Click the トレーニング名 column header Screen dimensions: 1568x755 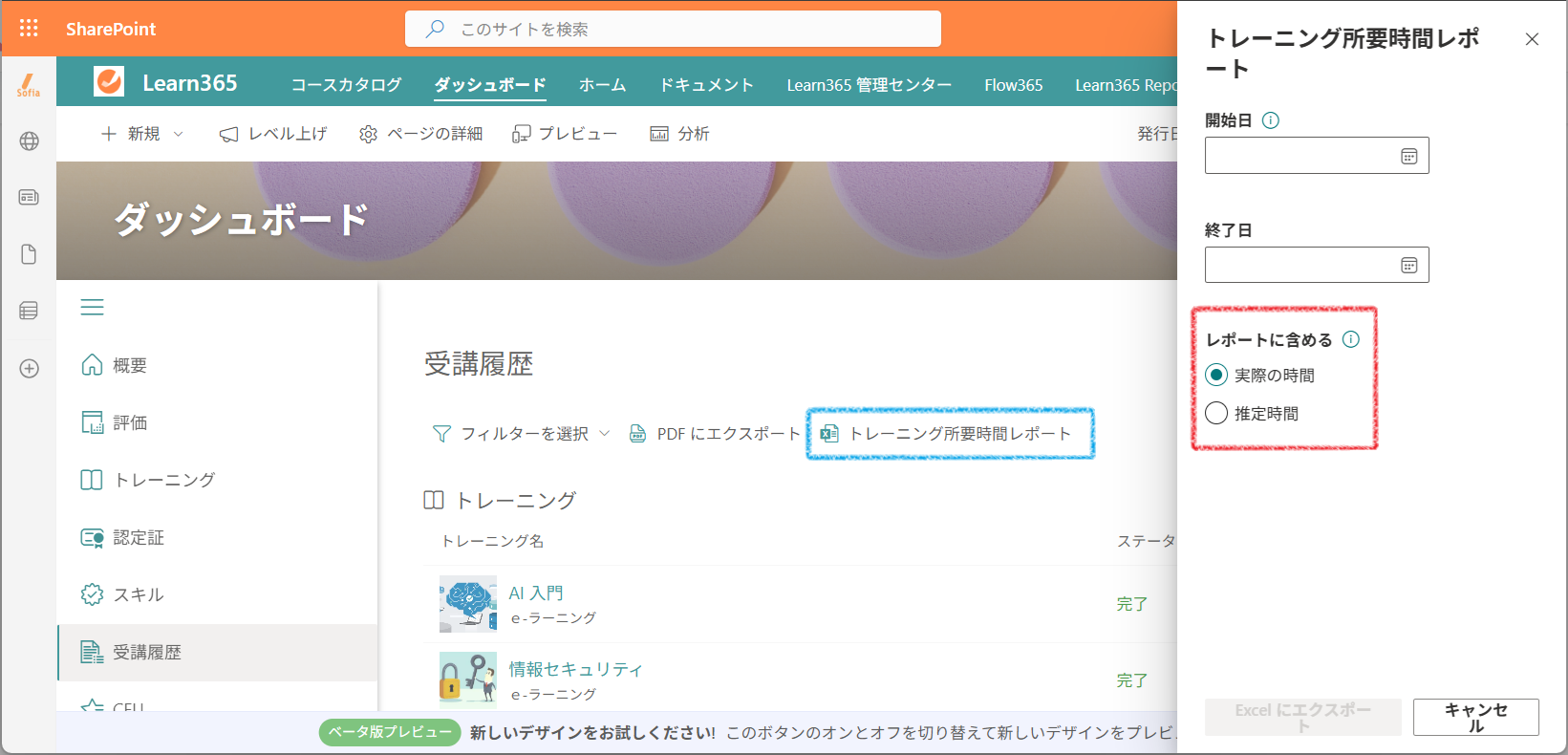tap(492, 541)
